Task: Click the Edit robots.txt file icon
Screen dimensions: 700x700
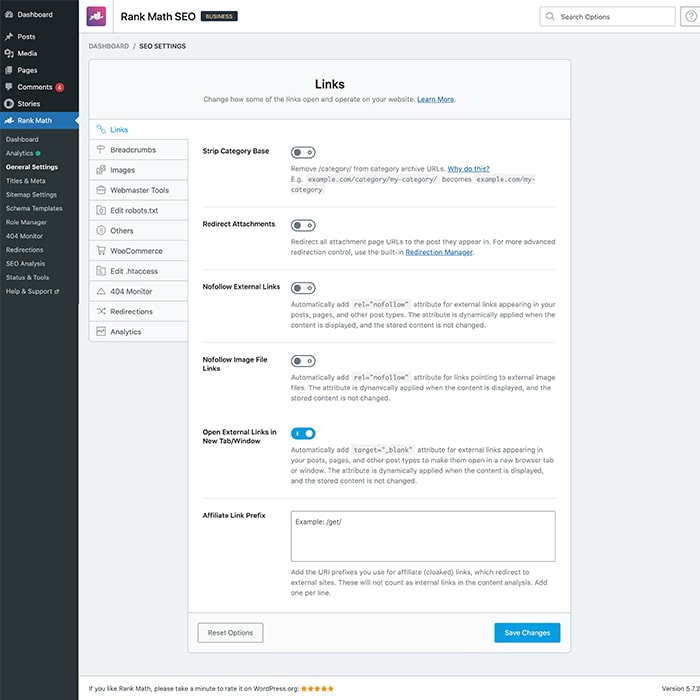Action: coord(101,210)
